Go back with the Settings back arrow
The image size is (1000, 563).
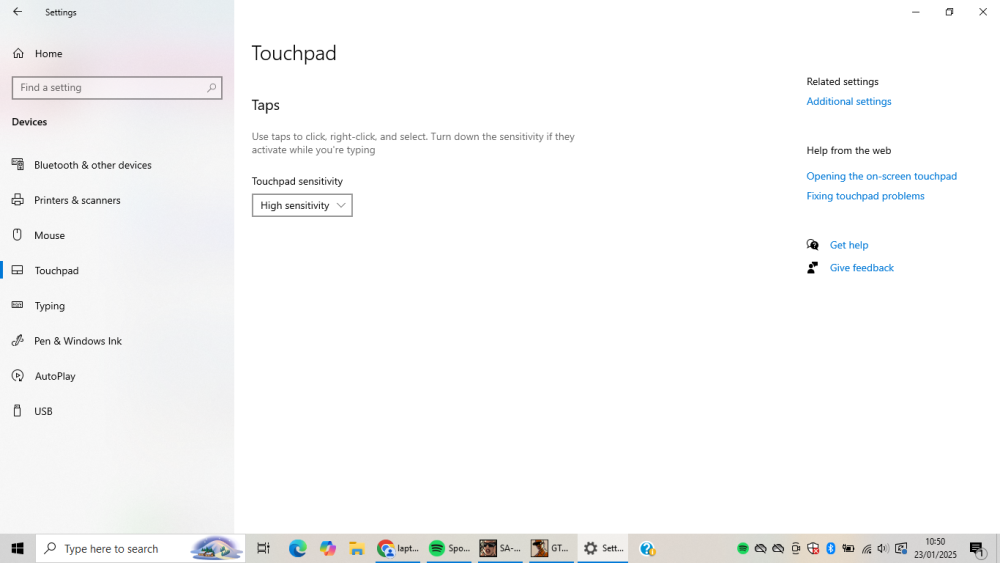click(17, 11)
